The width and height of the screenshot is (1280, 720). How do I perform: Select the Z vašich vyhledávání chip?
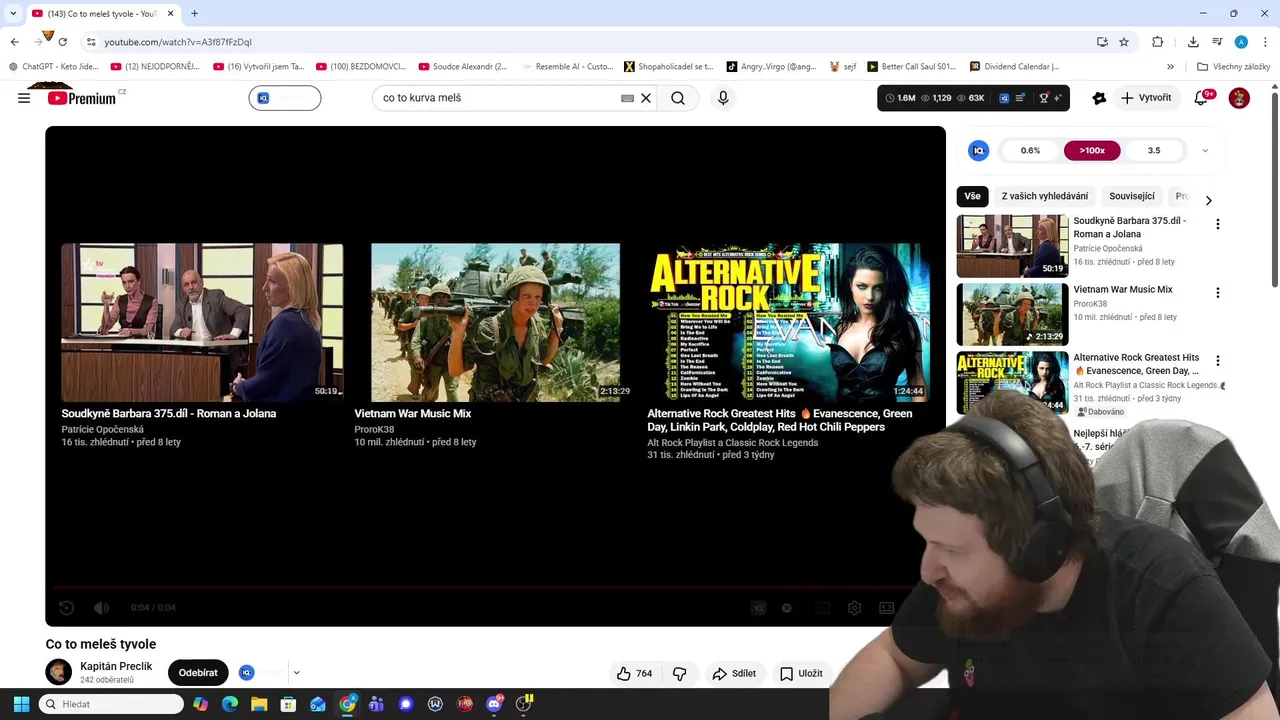[1045, 196]
